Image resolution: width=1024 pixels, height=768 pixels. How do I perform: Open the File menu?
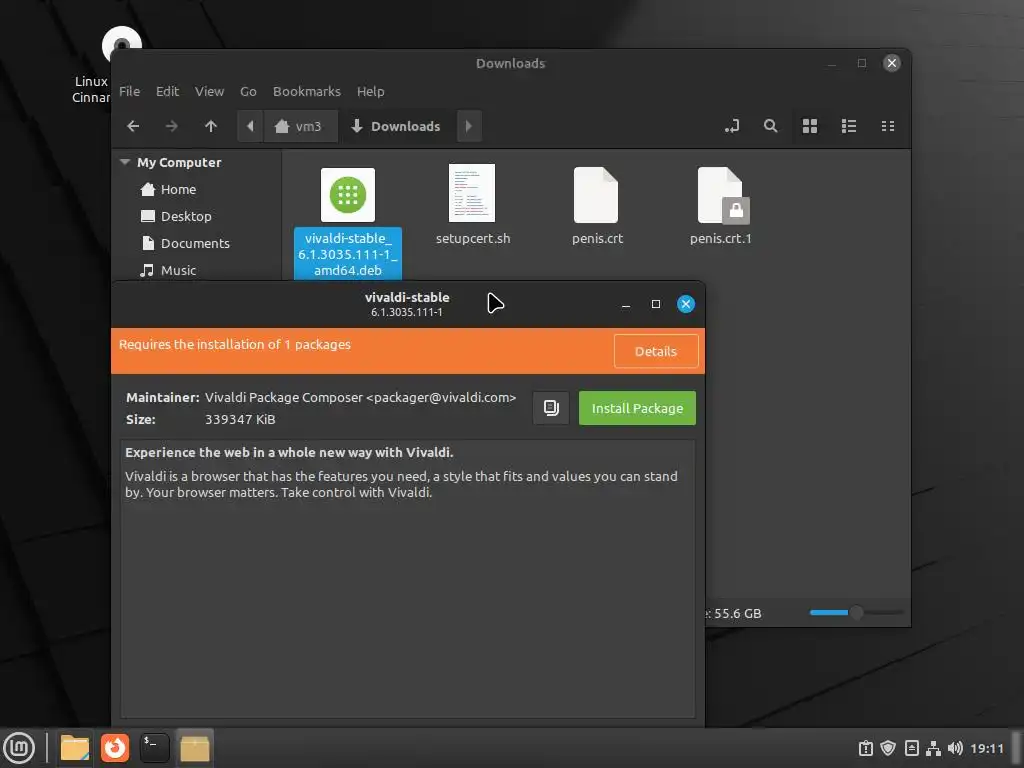click(129, 91)
